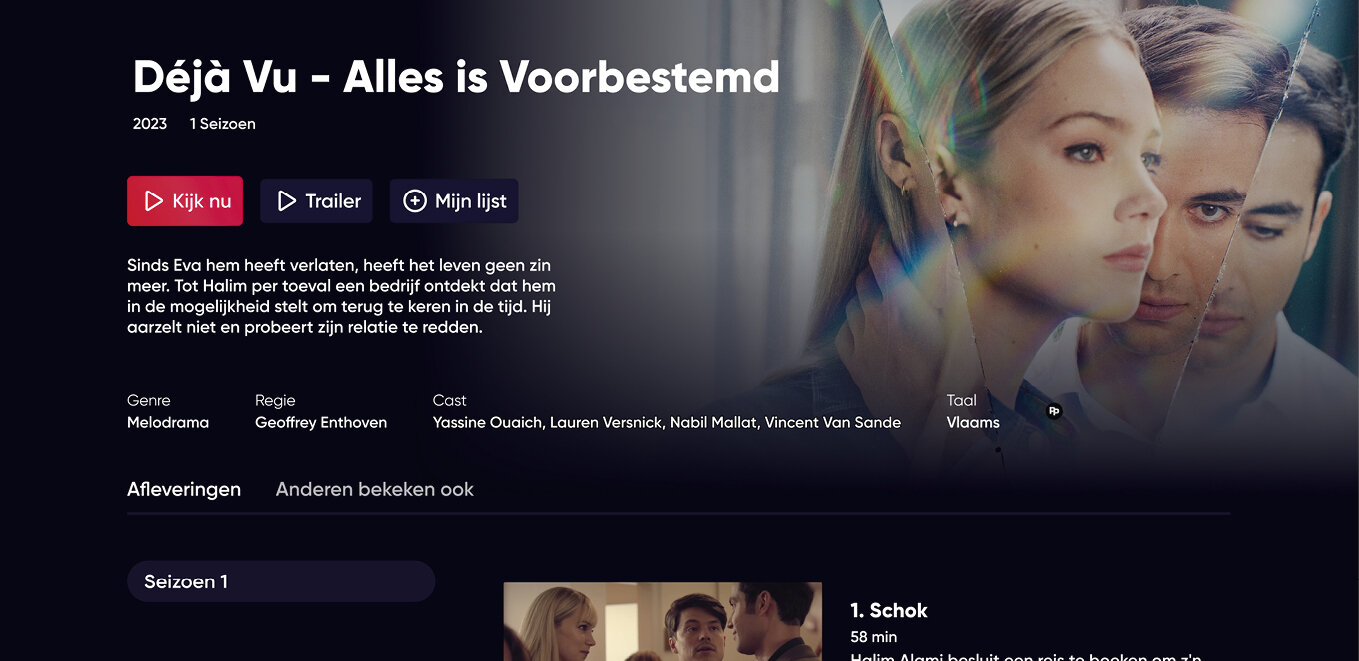Click the 1 Seizoen label under the title

point(223,124)
